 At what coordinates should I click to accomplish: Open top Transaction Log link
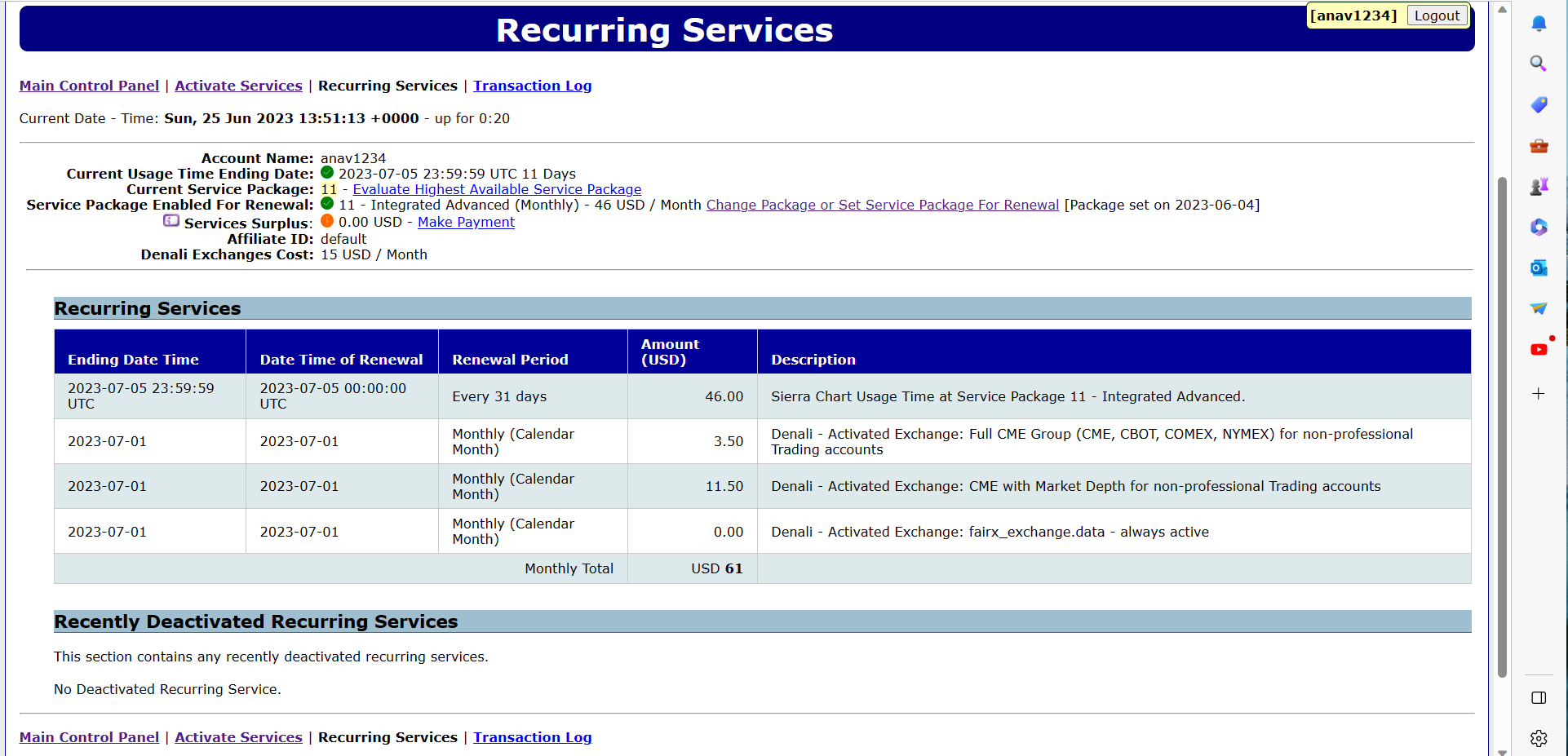click(x=532, y=86)
